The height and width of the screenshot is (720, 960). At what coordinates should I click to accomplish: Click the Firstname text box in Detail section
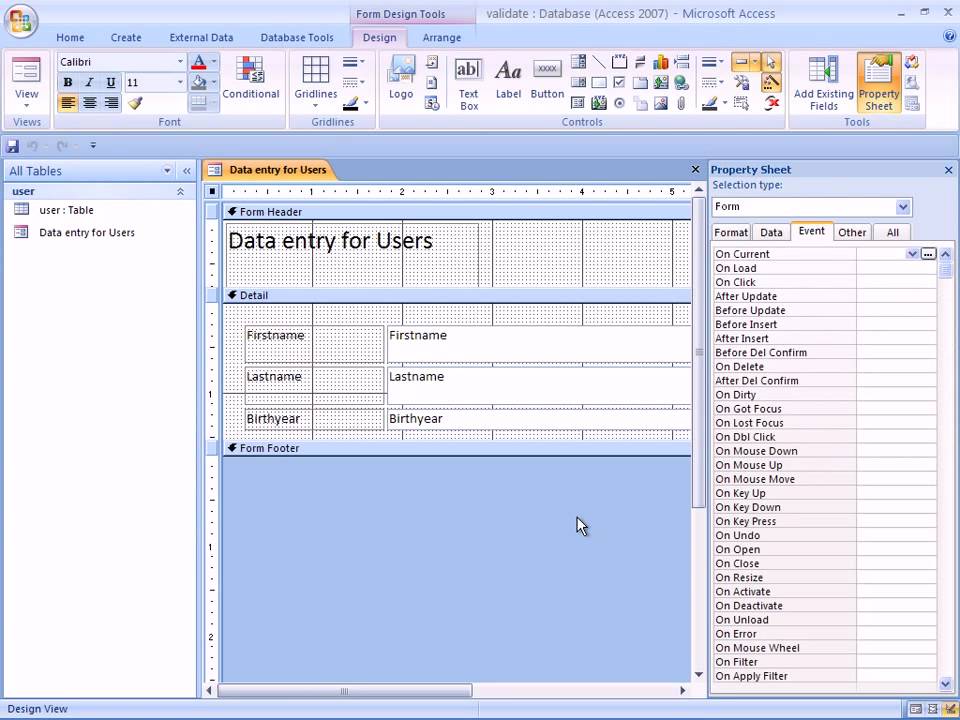539,344
